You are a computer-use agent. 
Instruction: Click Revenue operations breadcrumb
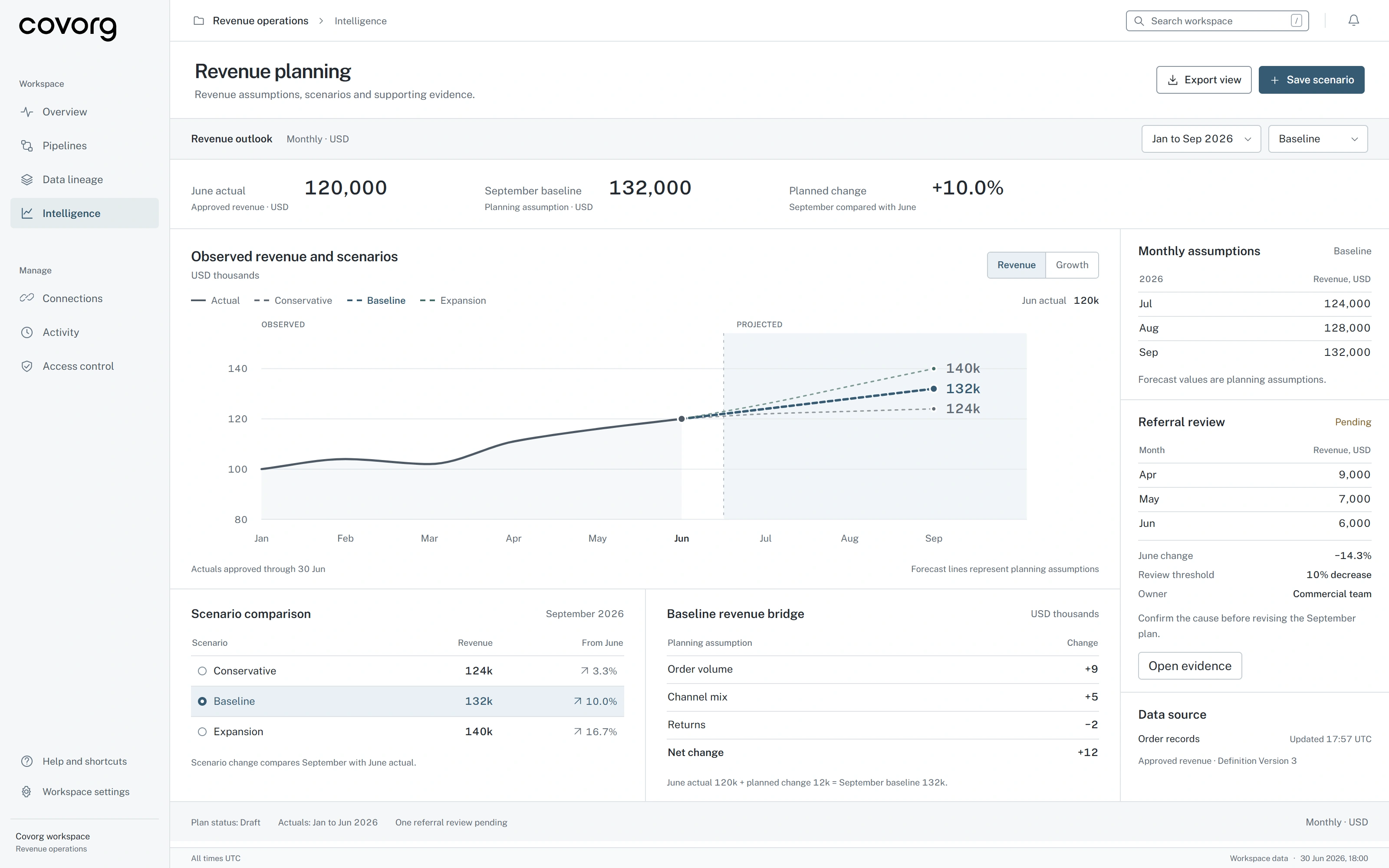tap(260, 21)
